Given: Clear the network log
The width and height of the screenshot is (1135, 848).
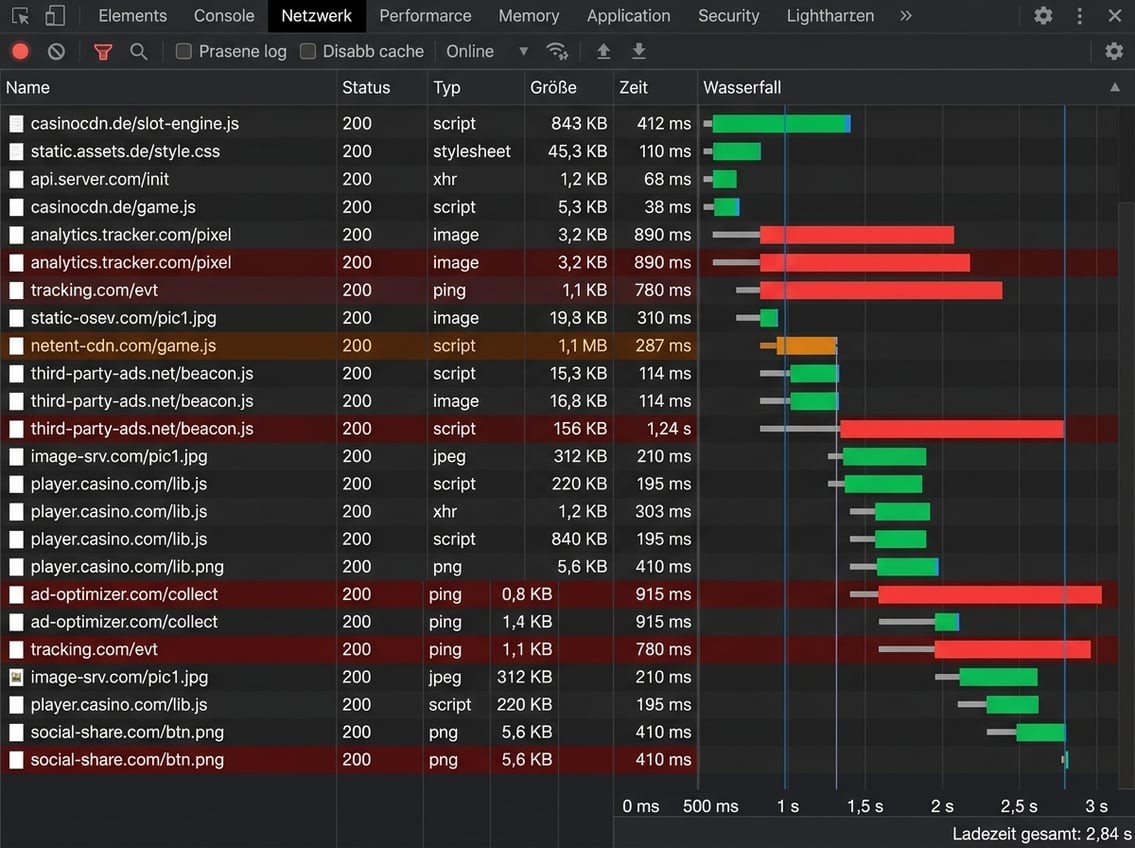Looking at the screenshot, I should 56,51.
